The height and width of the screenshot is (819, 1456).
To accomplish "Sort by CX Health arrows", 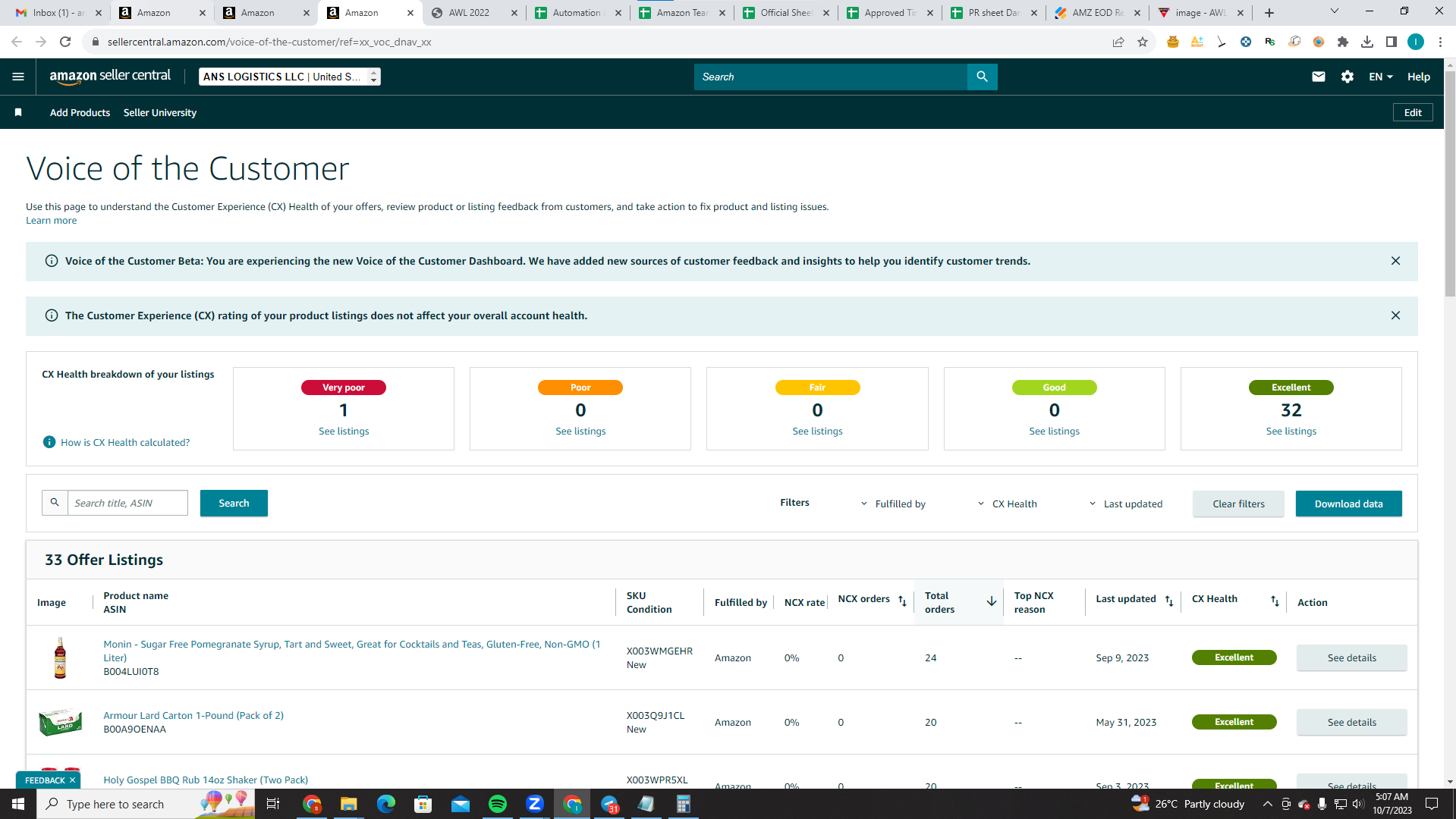I will 1275,601.
